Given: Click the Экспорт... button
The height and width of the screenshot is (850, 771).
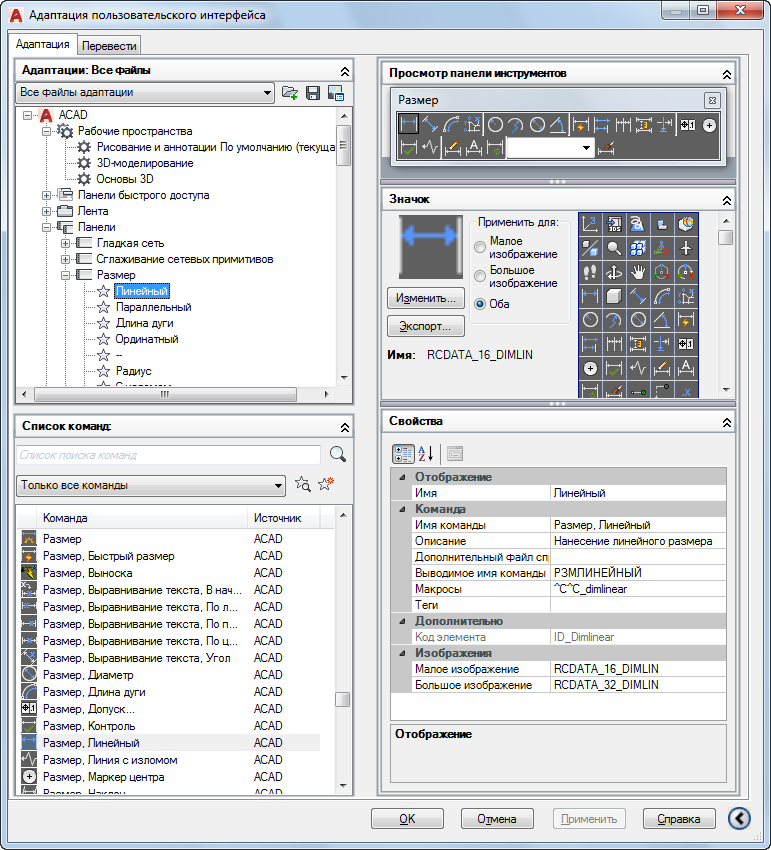Looking at the screenshot, I should (x=426, y=326).
